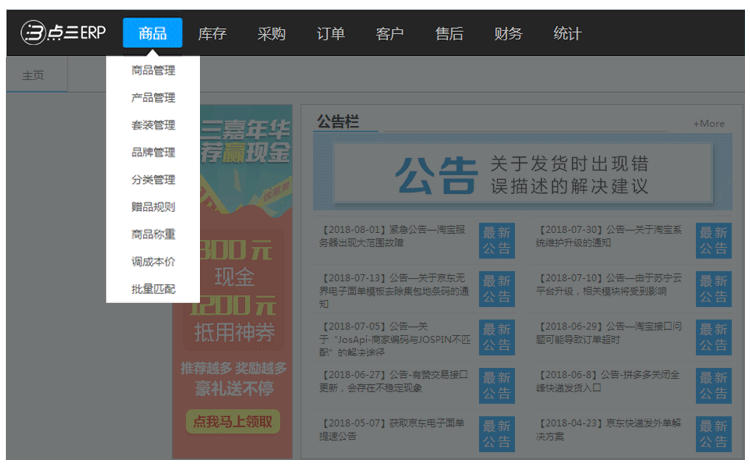The image size is (750, 465).
Task: Open 赠品规则 from the 商品 menu
Action: click(153, 207)
